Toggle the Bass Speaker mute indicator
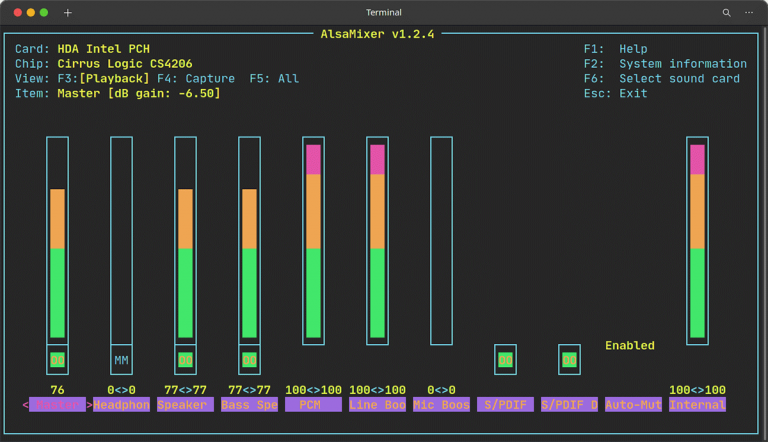 pyautogui.click(x=249, y=360)
